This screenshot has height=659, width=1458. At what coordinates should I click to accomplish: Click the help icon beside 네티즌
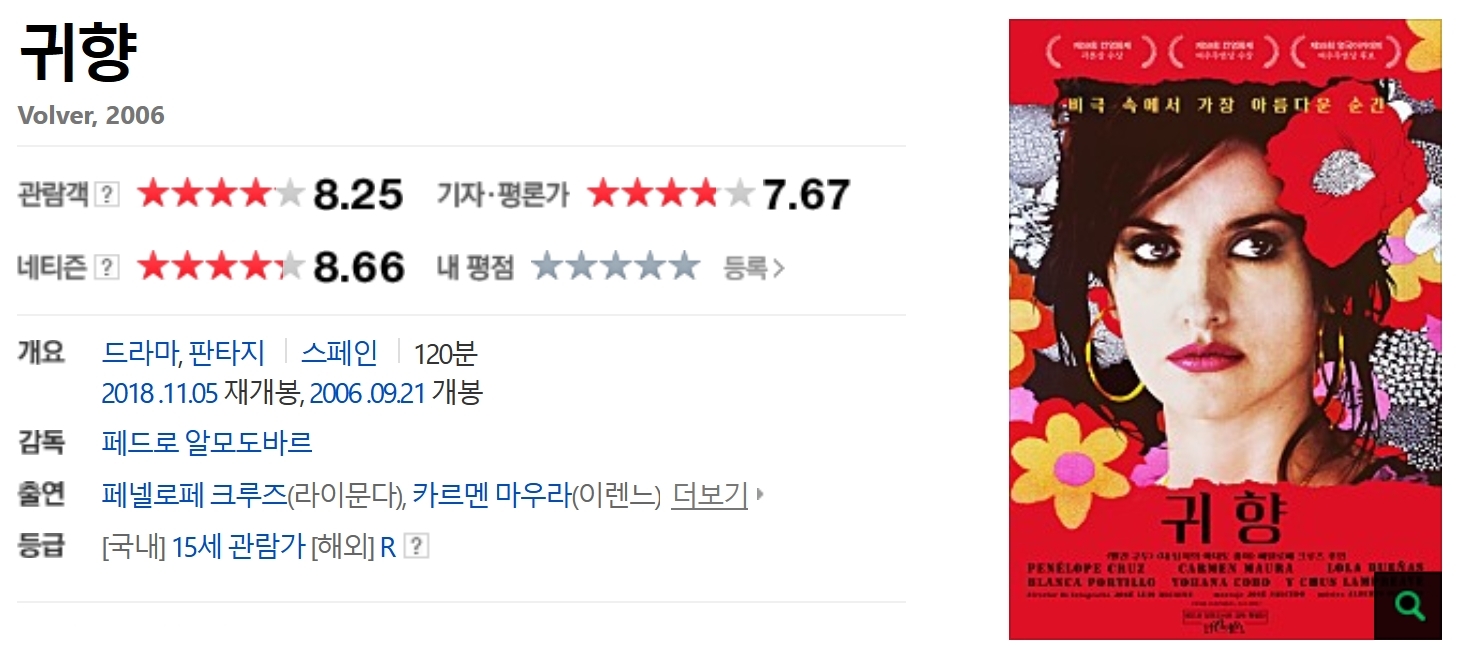point(107,267)
